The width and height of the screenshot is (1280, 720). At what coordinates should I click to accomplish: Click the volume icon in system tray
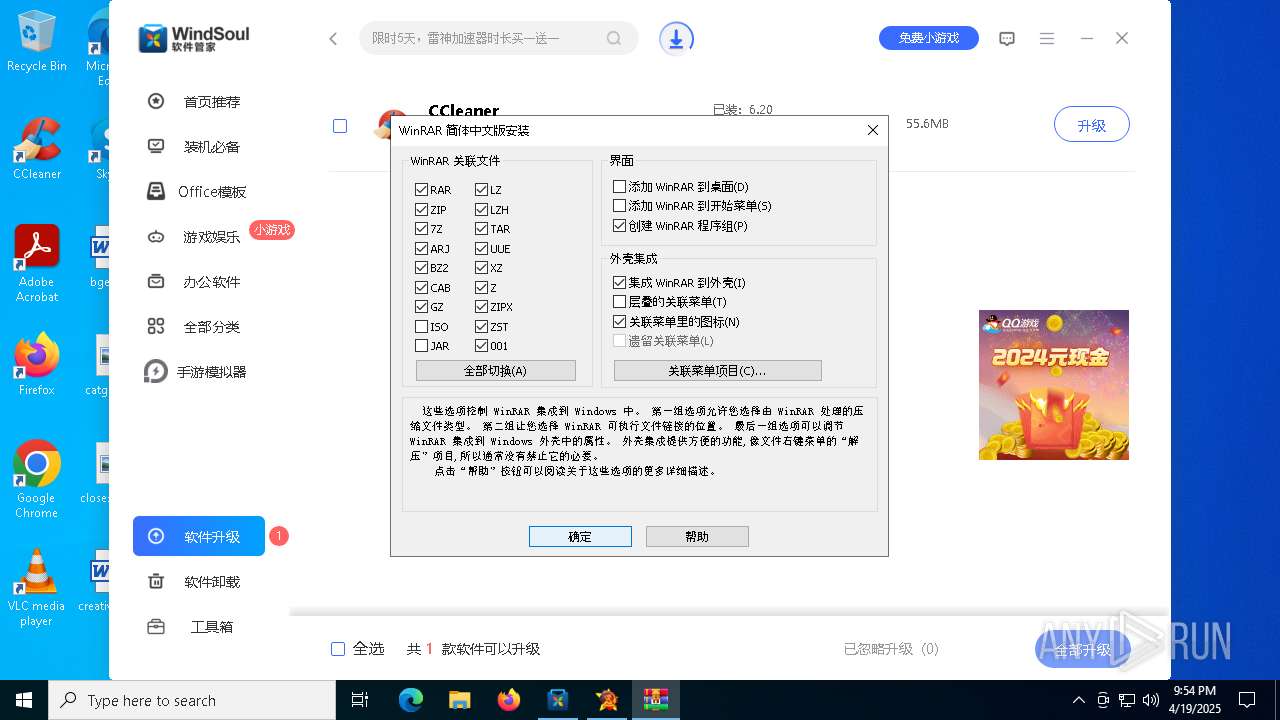tap(1150, 700)
